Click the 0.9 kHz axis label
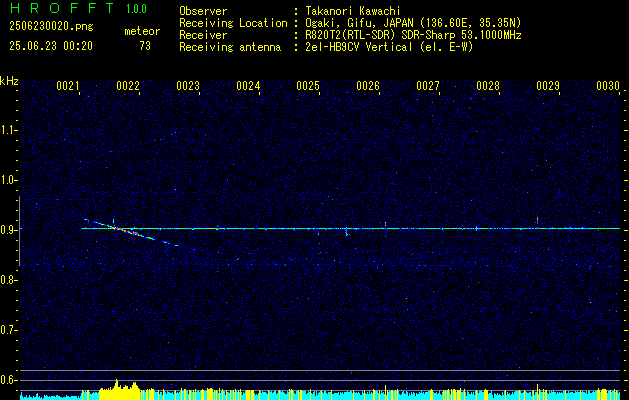 click(x=8, y=230)
